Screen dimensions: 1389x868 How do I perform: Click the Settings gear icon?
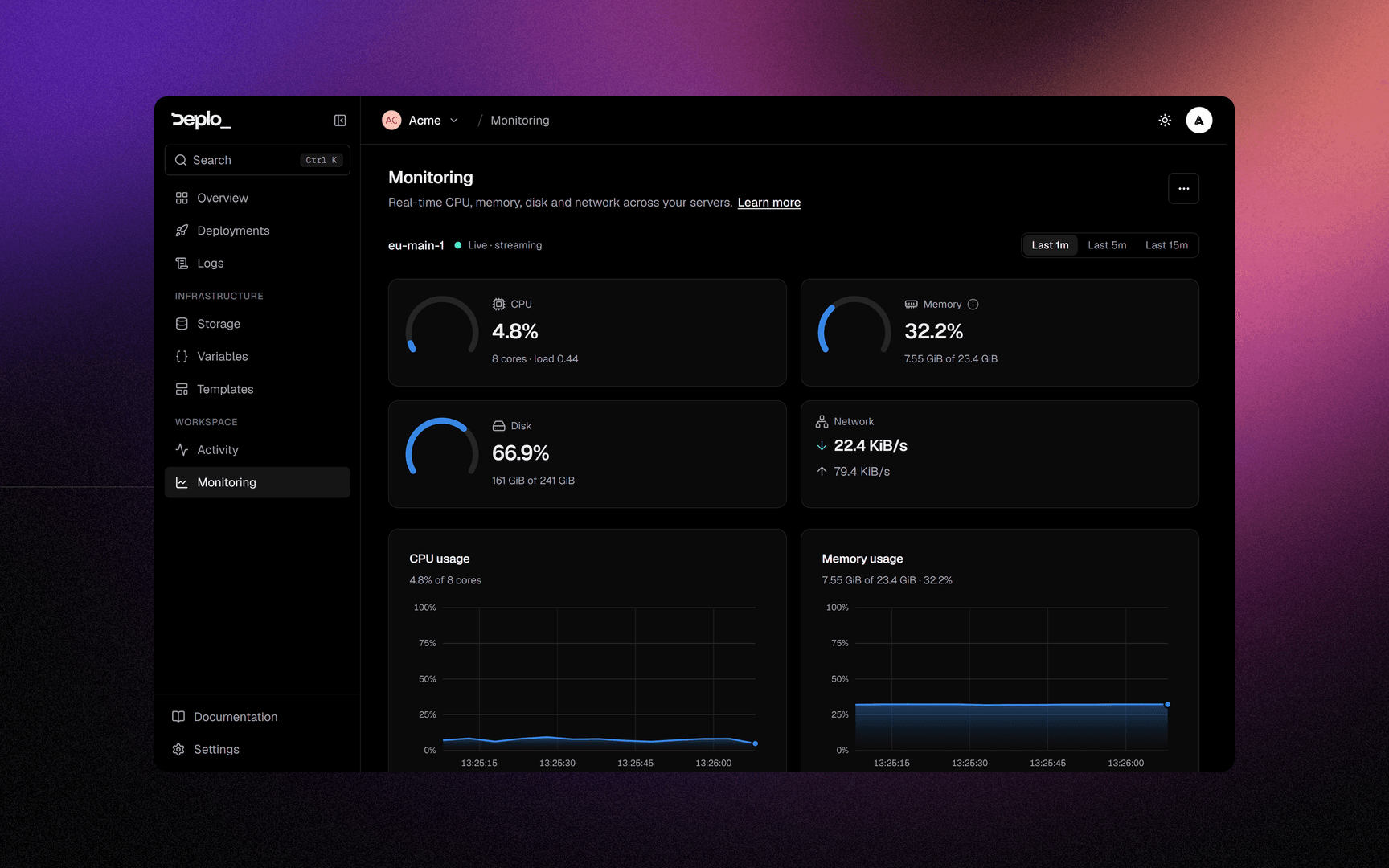(178, 750)
